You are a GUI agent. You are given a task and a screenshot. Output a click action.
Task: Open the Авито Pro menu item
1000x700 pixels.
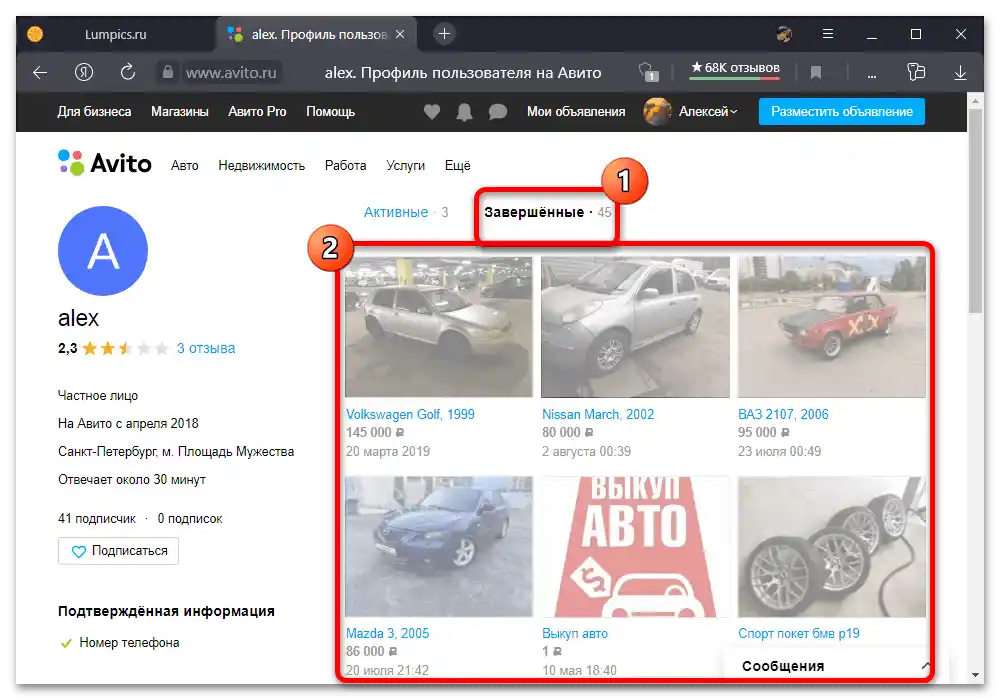coord(257,112)
